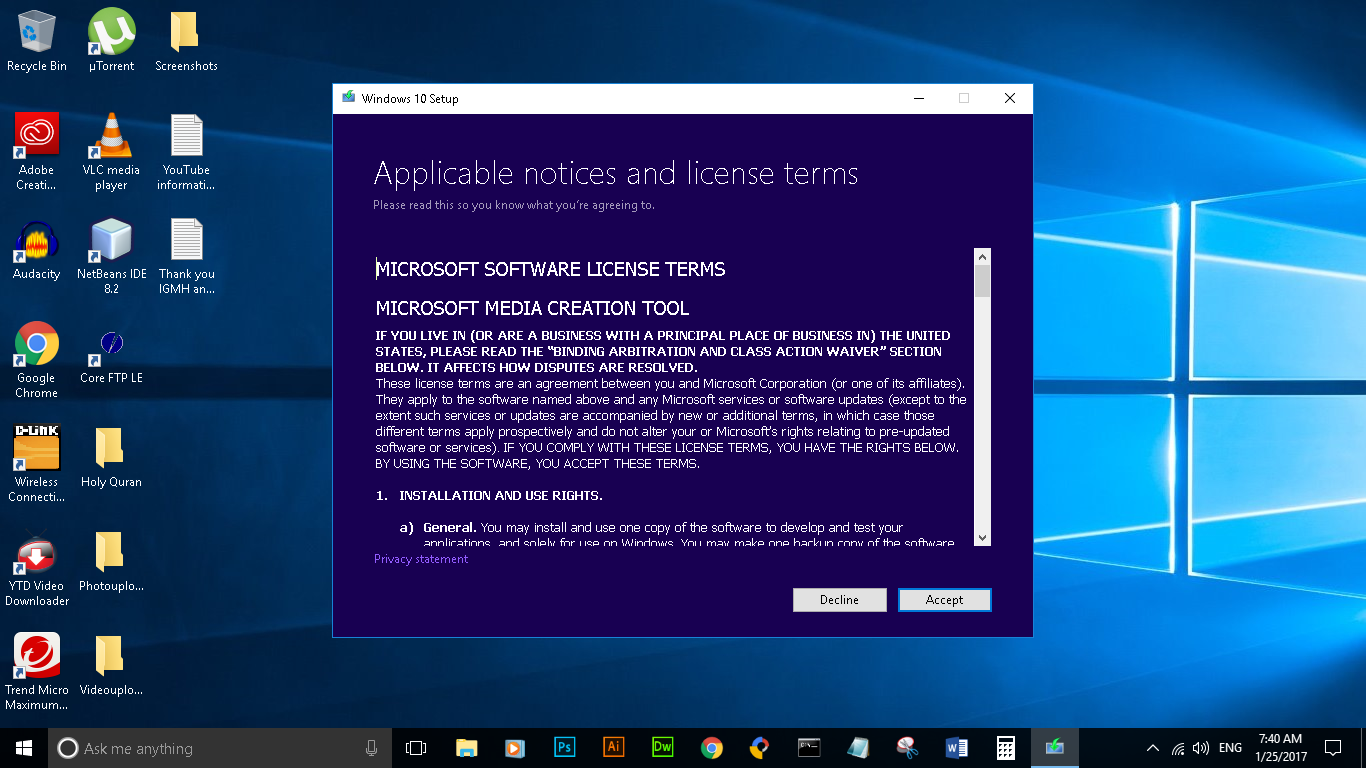Launch Microsoft Word from the taskbar
1366x768 pixels.
[x=956, y=747]
